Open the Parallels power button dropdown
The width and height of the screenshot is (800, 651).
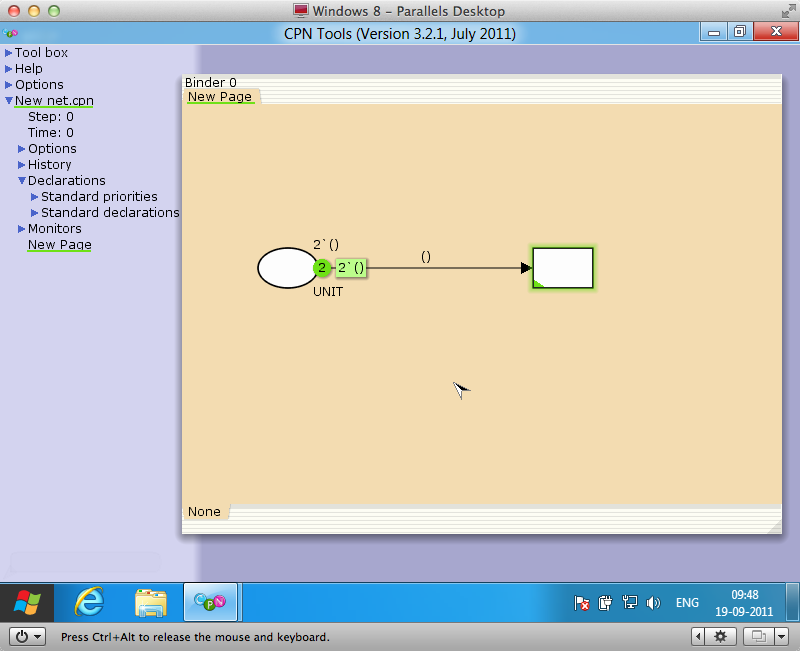point(28,636)
